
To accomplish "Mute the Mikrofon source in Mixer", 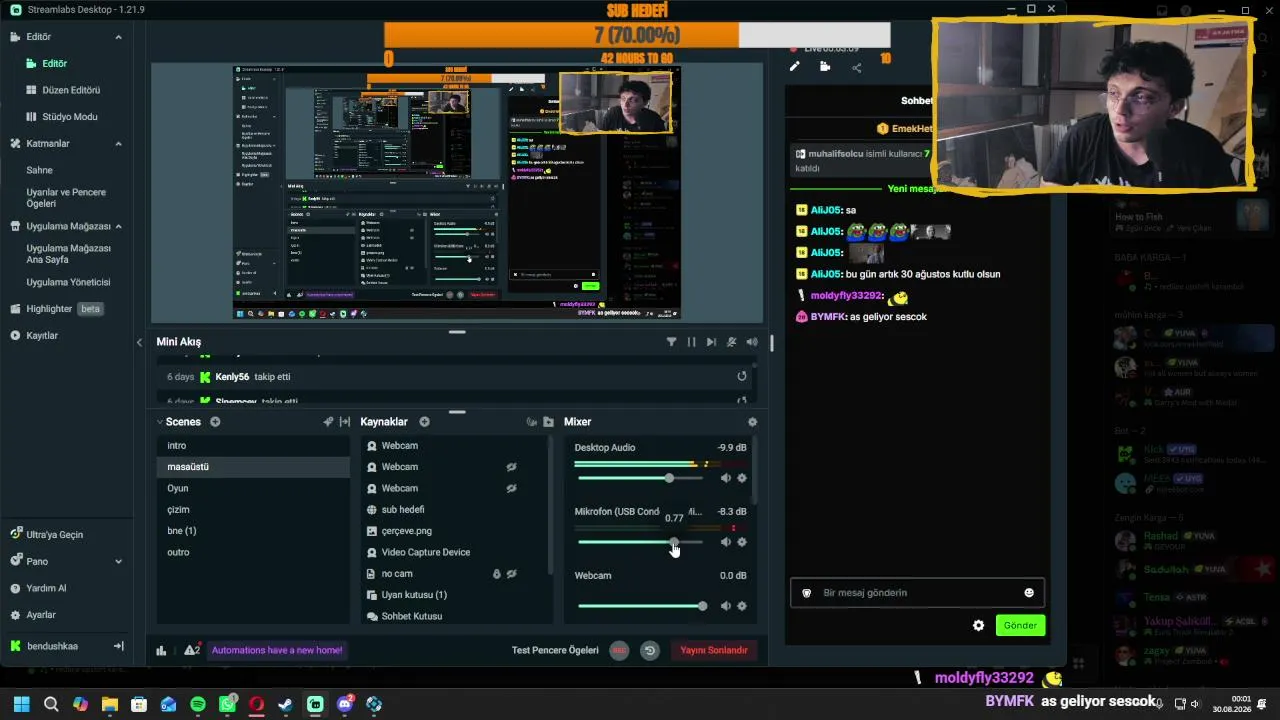I will [726, 542].
